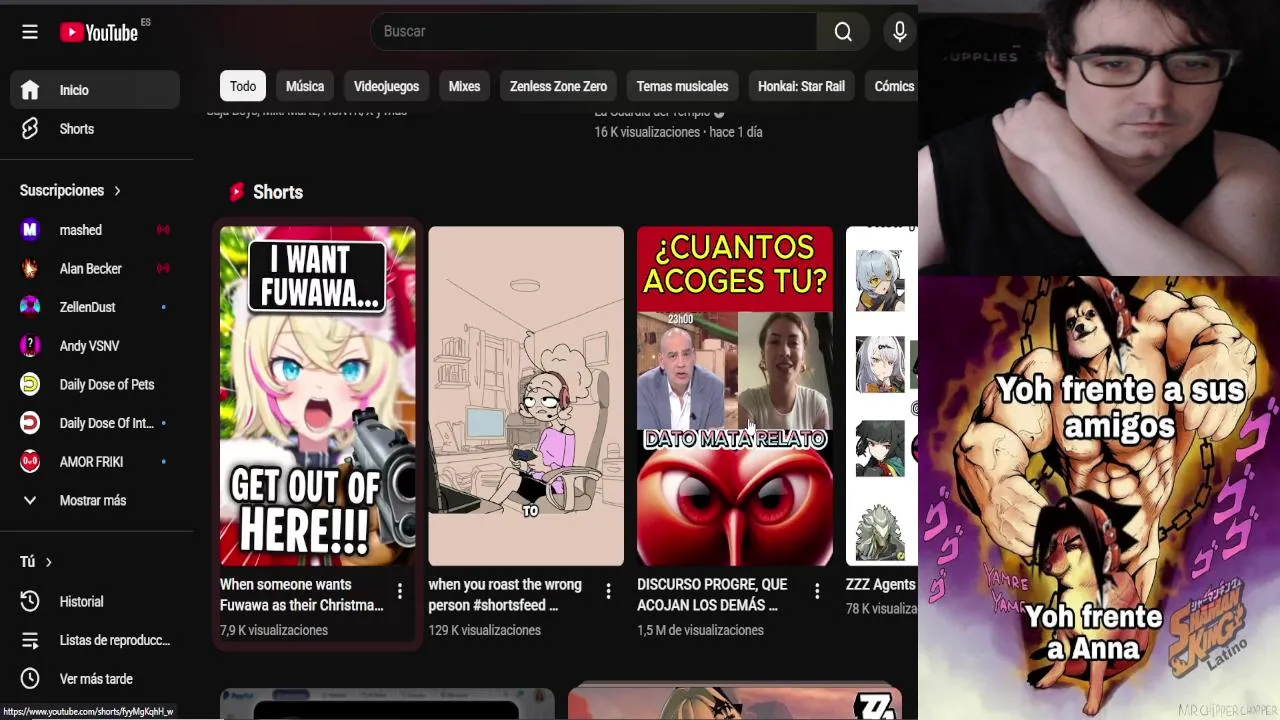Open options menu for roast short
The image size is (1280, 720).
click(608, 592)
